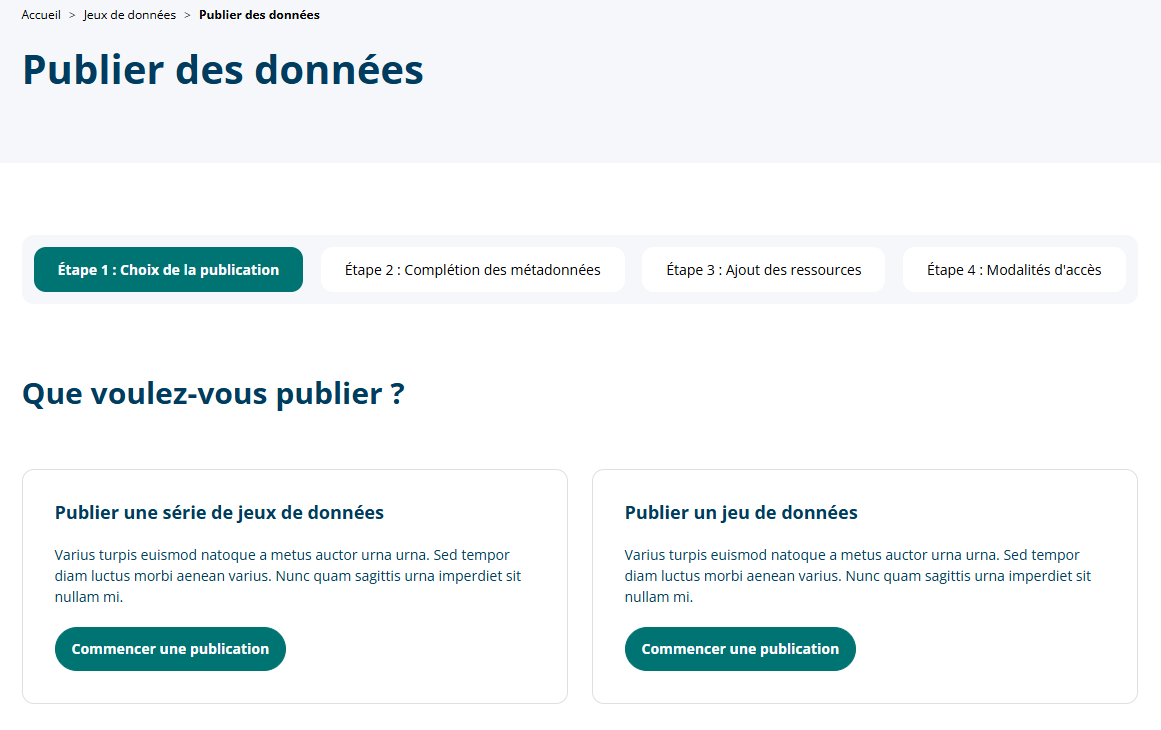
Task: Open Étape 3 : Ajout des ressources
Action: click(763, 269)
